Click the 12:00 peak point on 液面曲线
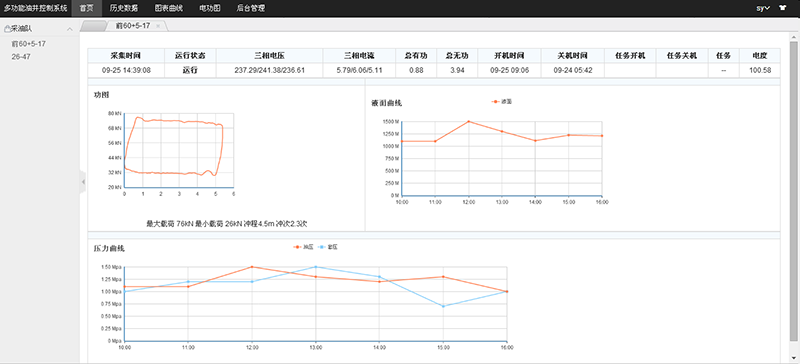The image size is (800, 364). click(x=468, y=122)
